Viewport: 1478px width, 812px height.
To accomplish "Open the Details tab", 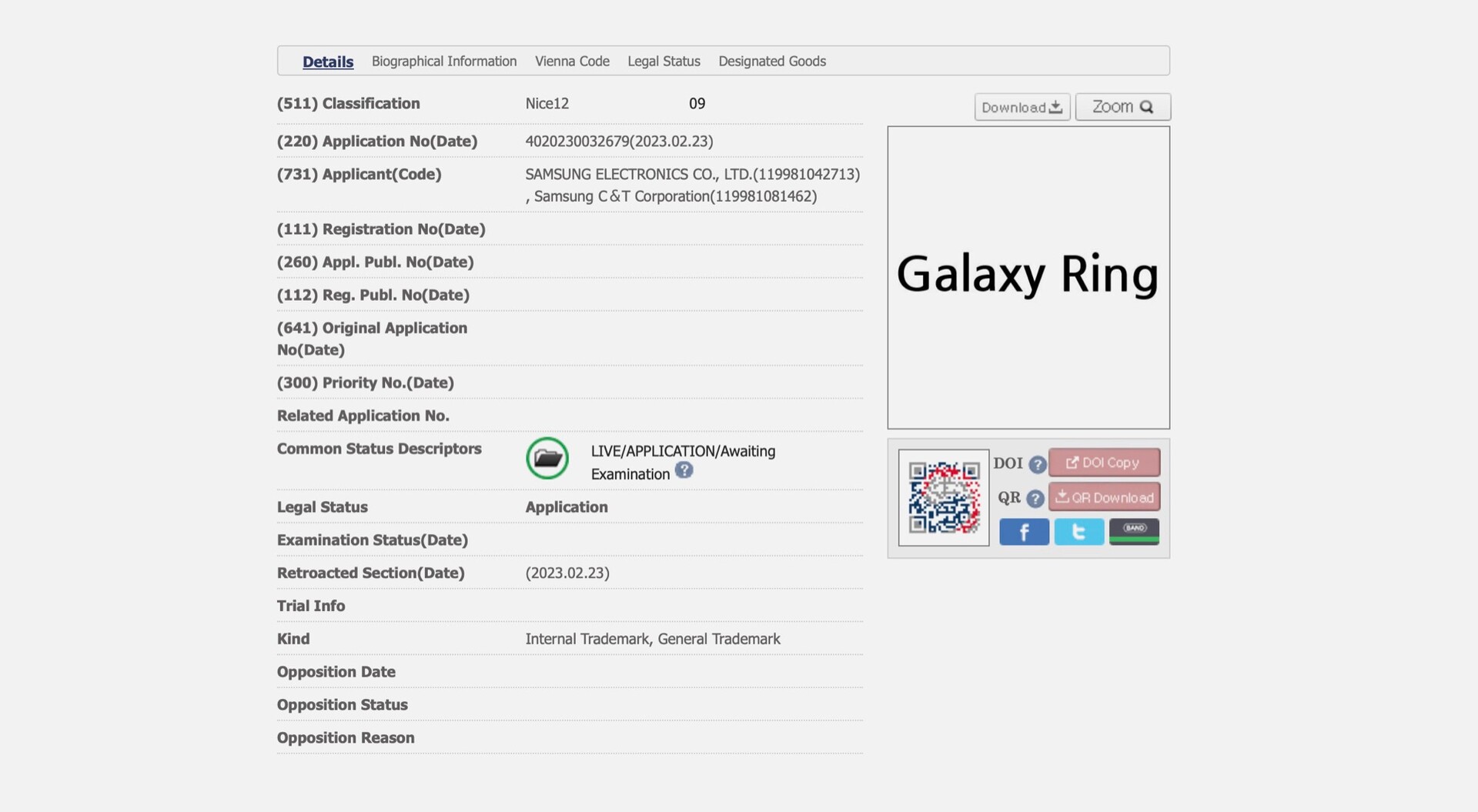I will tap(328, 62).
